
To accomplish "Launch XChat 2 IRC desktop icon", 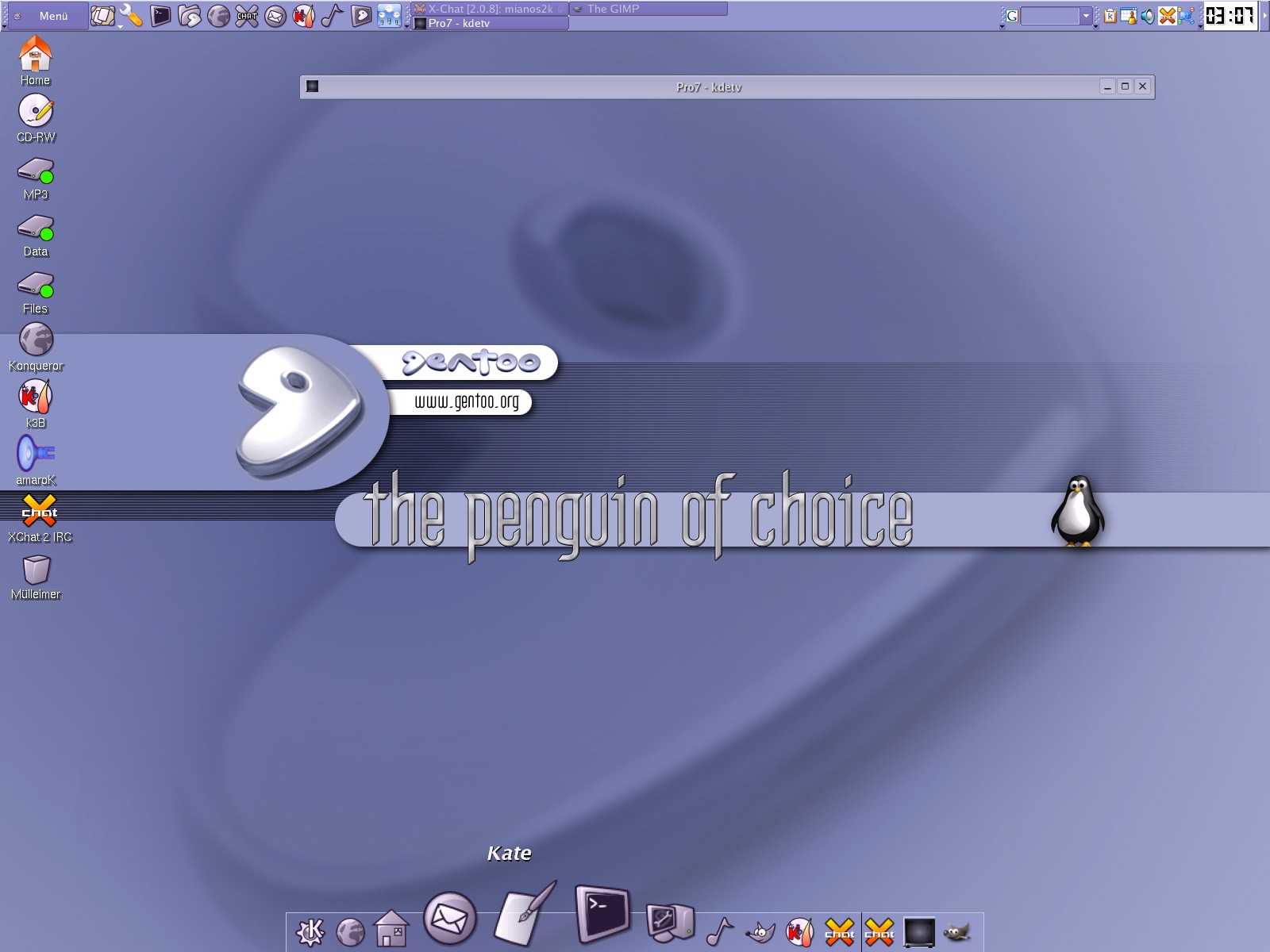I will click(x=40, y=518).
